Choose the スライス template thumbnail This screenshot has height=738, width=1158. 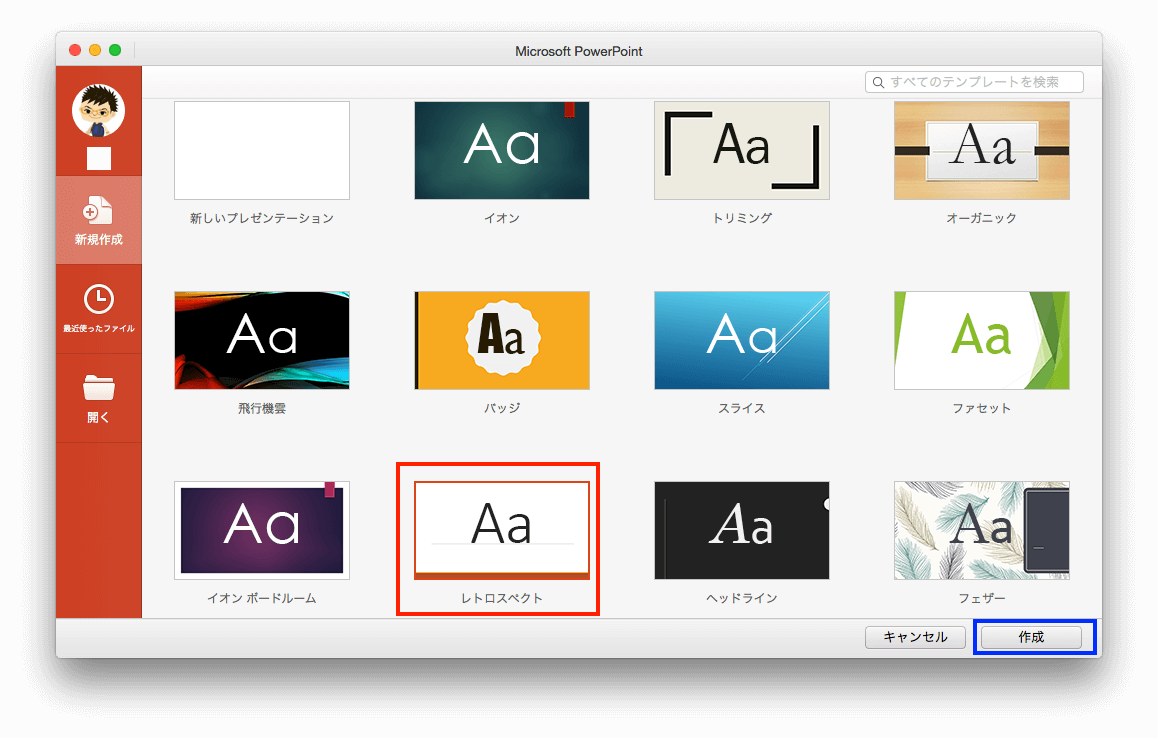click(741, 340)
